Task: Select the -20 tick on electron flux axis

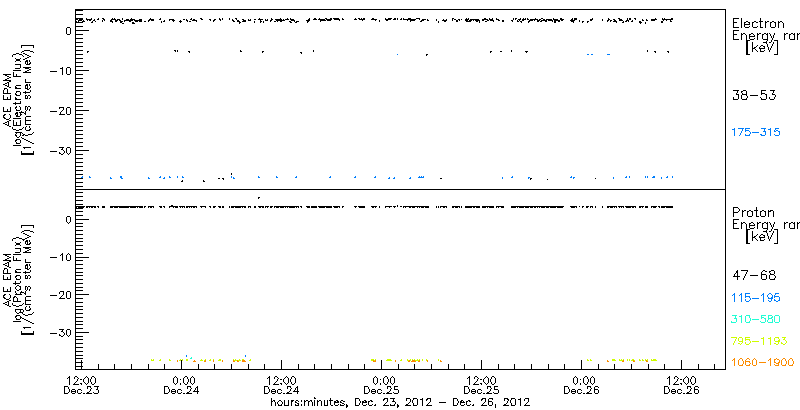Action: [61, 111]
